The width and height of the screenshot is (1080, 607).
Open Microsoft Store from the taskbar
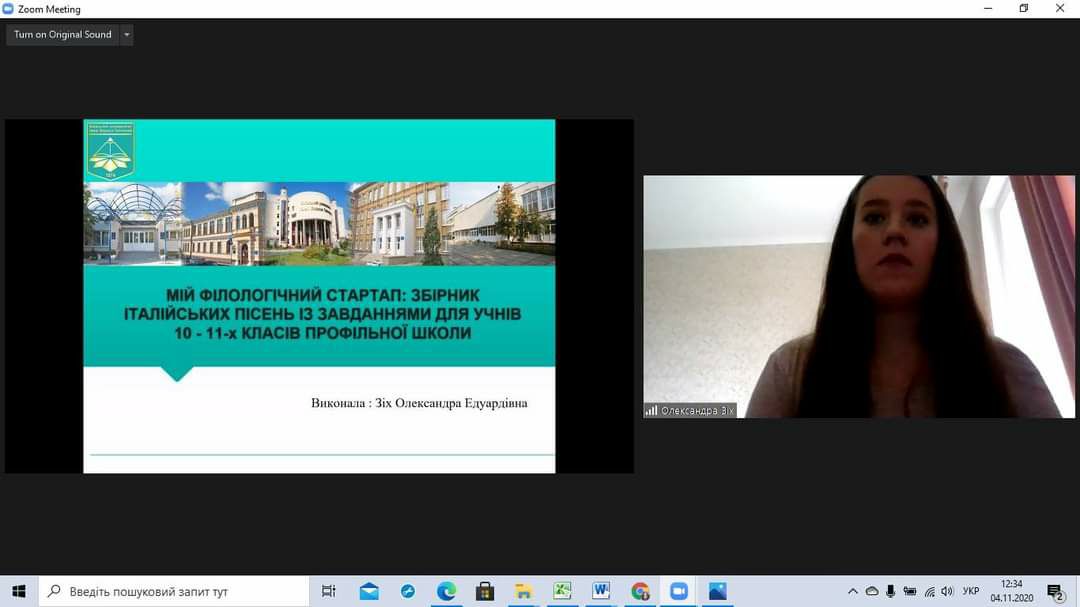tap(485, 591)
